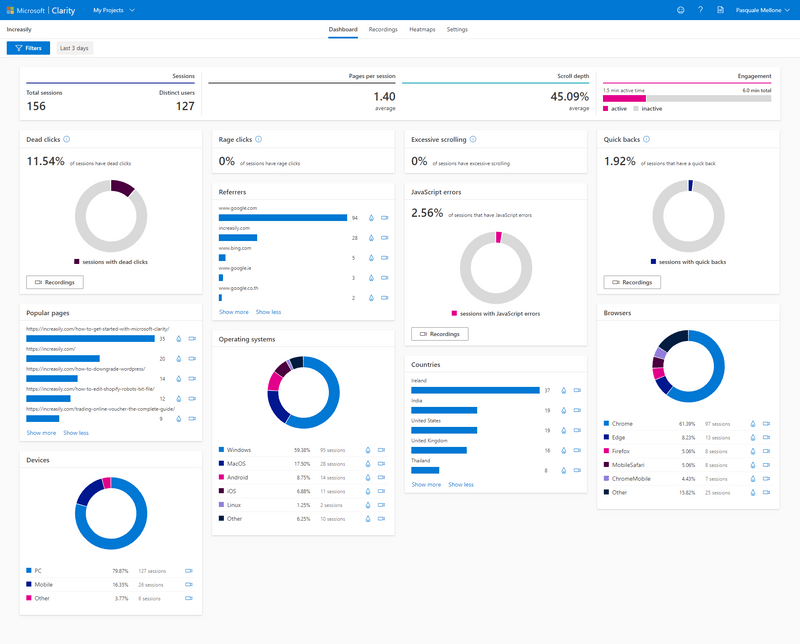The height and width of the screenshot is (644, 800).
Task: Click the www.google.com referrer bar
Action: point(283,218)
